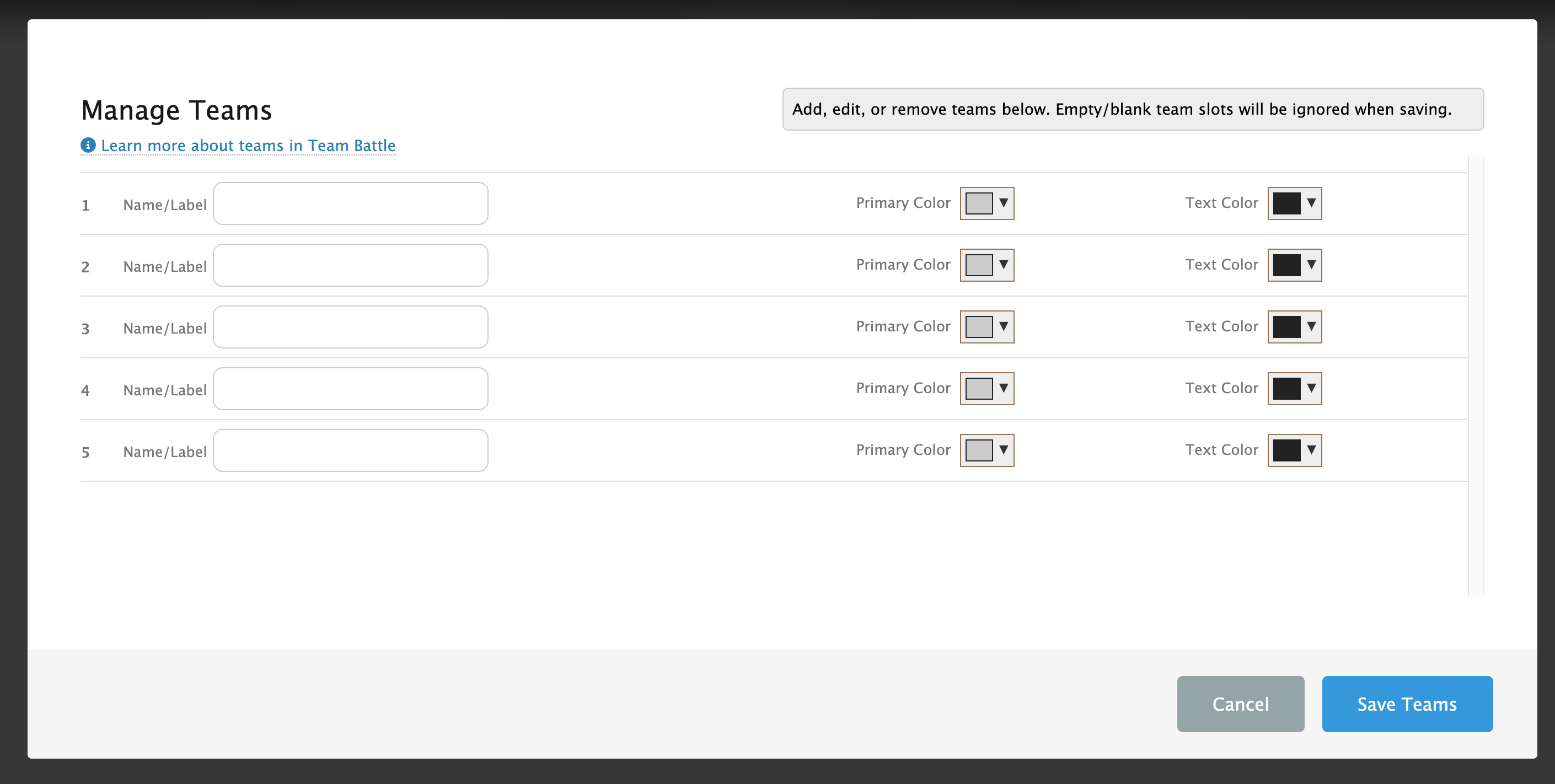Open team 3 Primary Color dropdown arrow
Screen dimensions: 1555x784
click(x=1003, y=326)
